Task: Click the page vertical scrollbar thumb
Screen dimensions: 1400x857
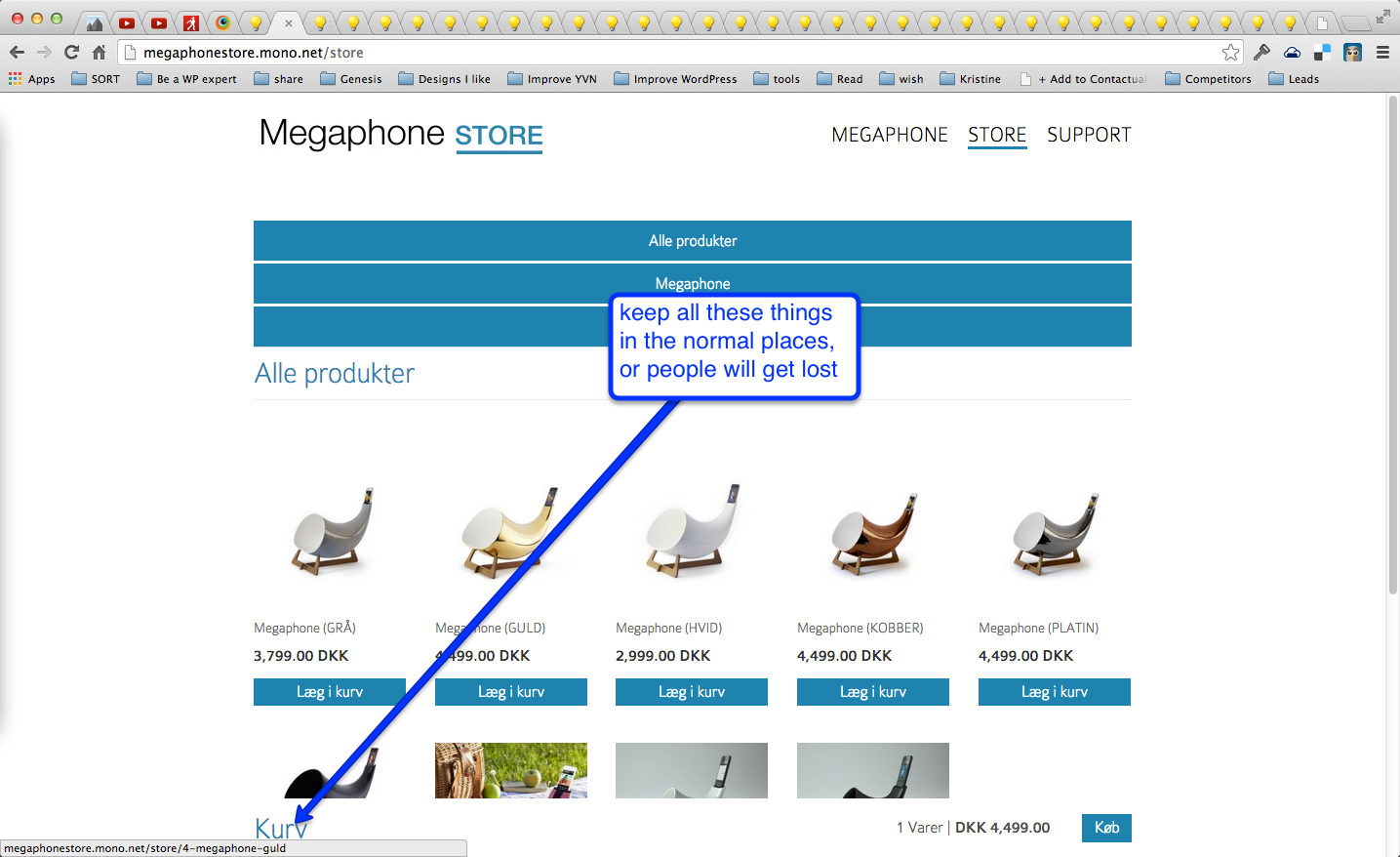Action: coord(1393,347)
